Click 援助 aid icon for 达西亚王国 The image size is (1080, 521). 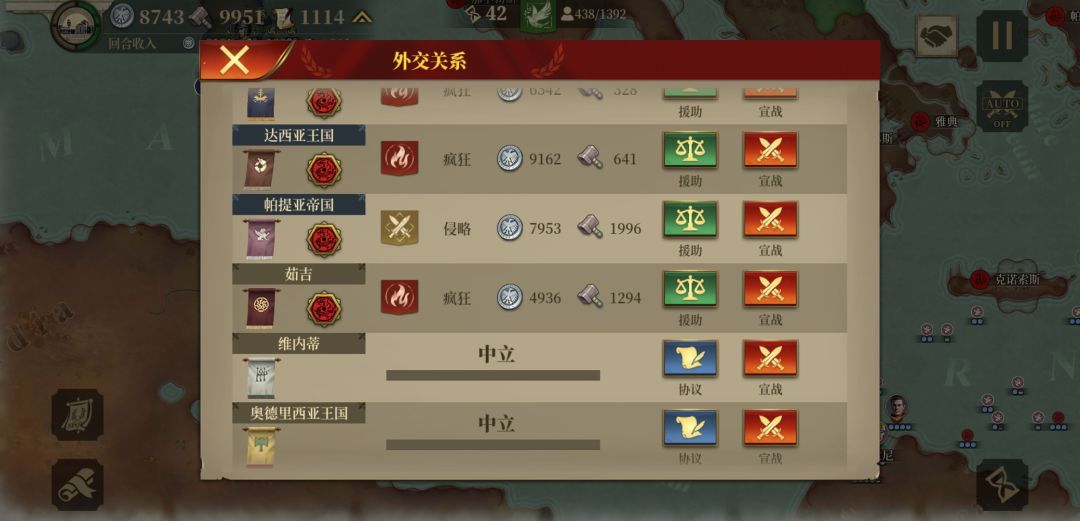pos(689,150)
